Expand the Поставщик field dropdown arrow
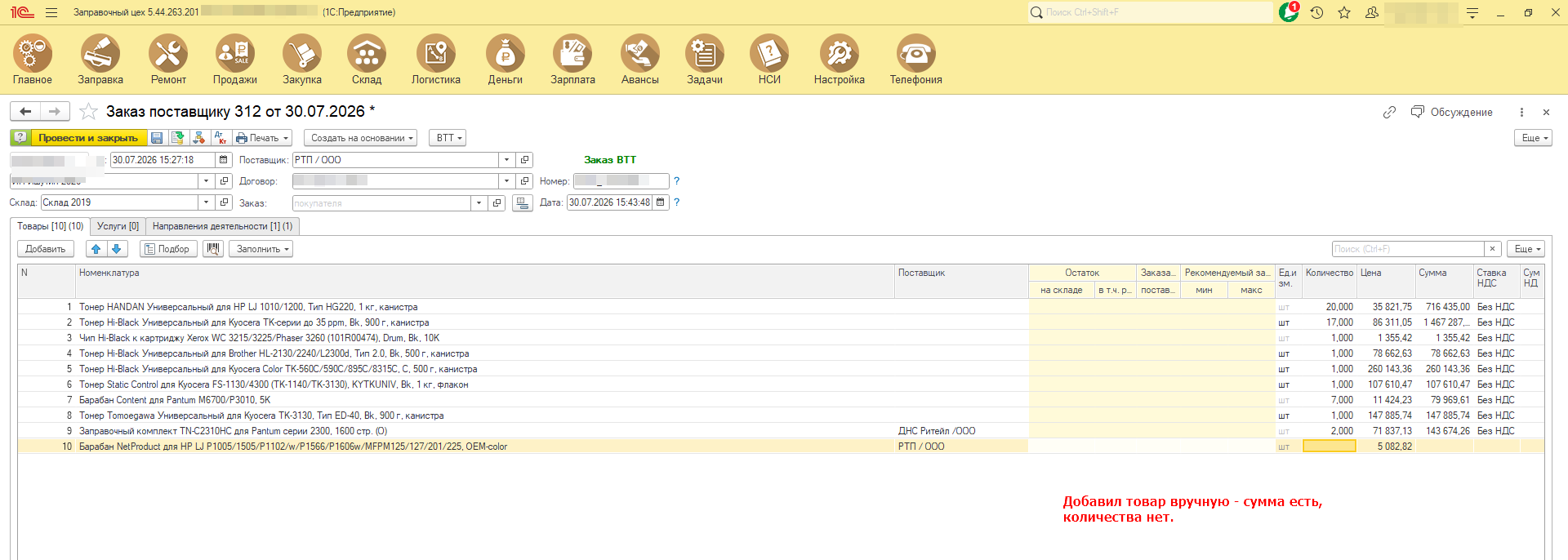 tap(506, 160)
